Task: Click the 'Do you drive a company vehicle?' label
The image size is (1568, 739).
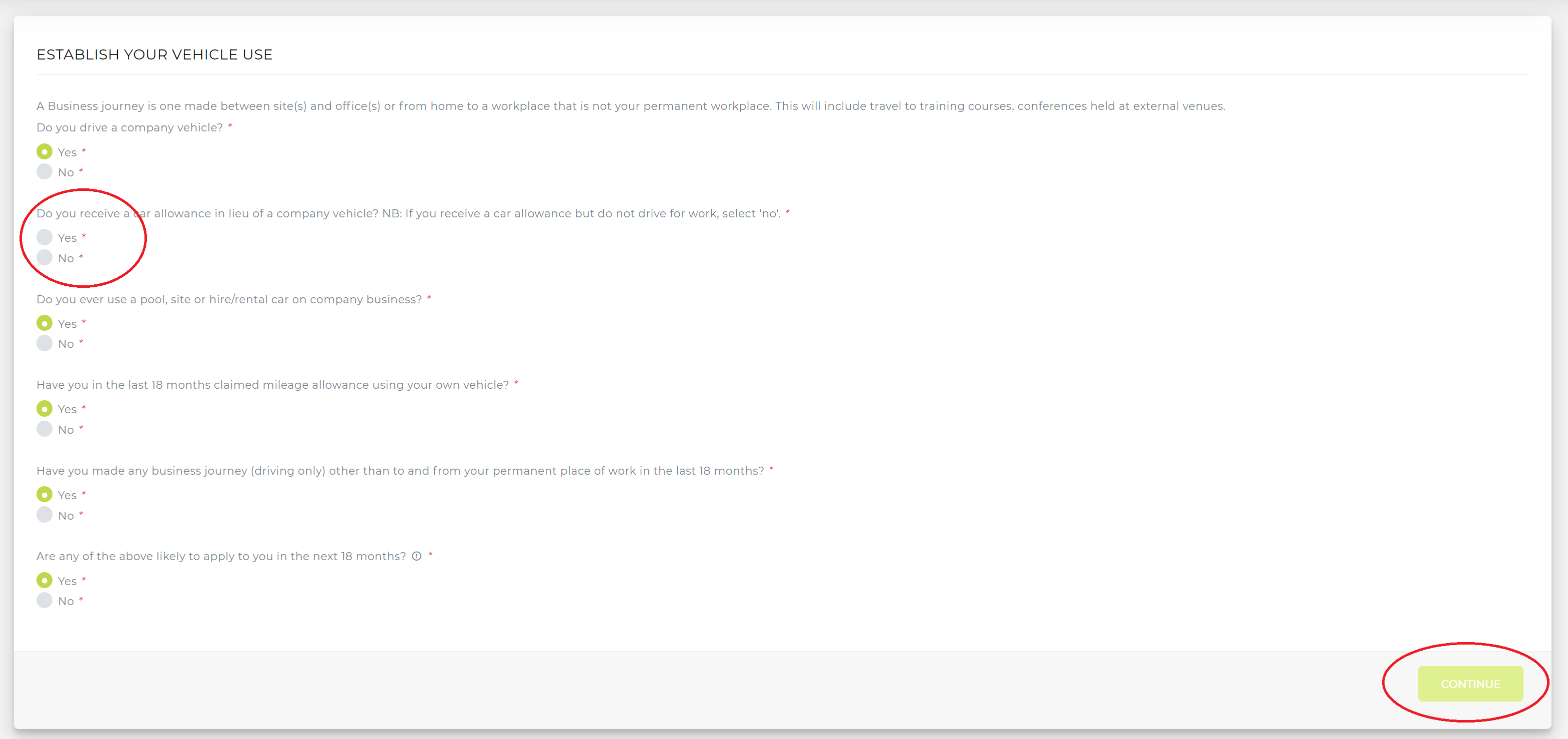Action: click(129, 128)
